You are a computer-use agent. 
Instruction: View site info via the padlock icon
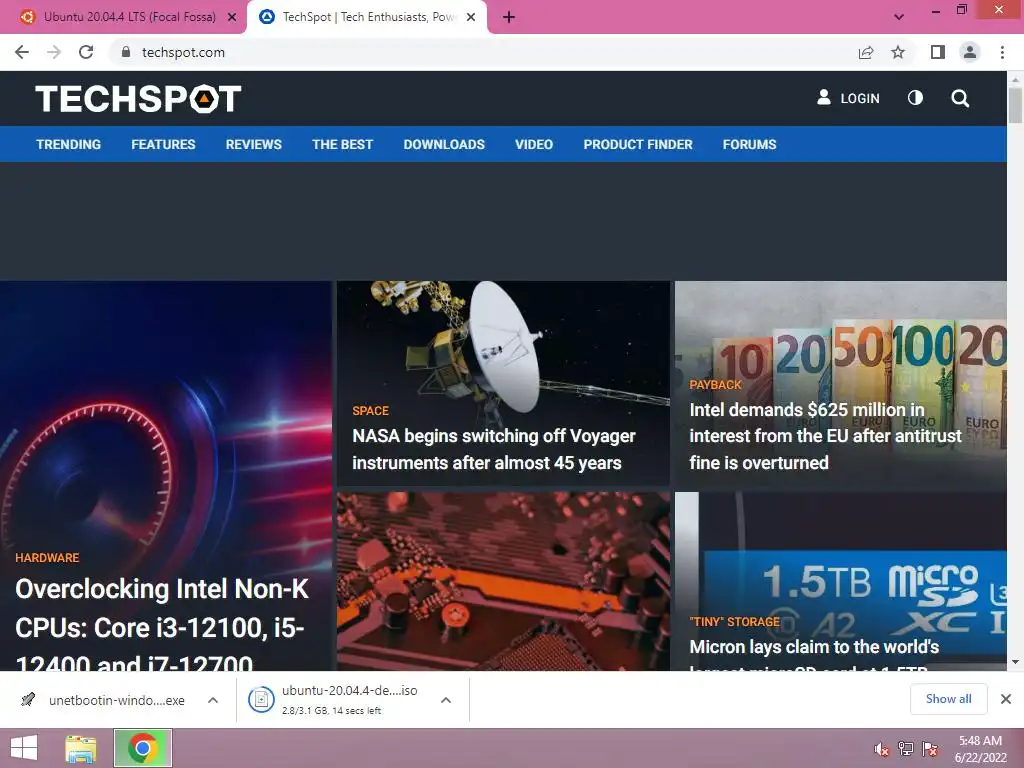coord(126,52)
